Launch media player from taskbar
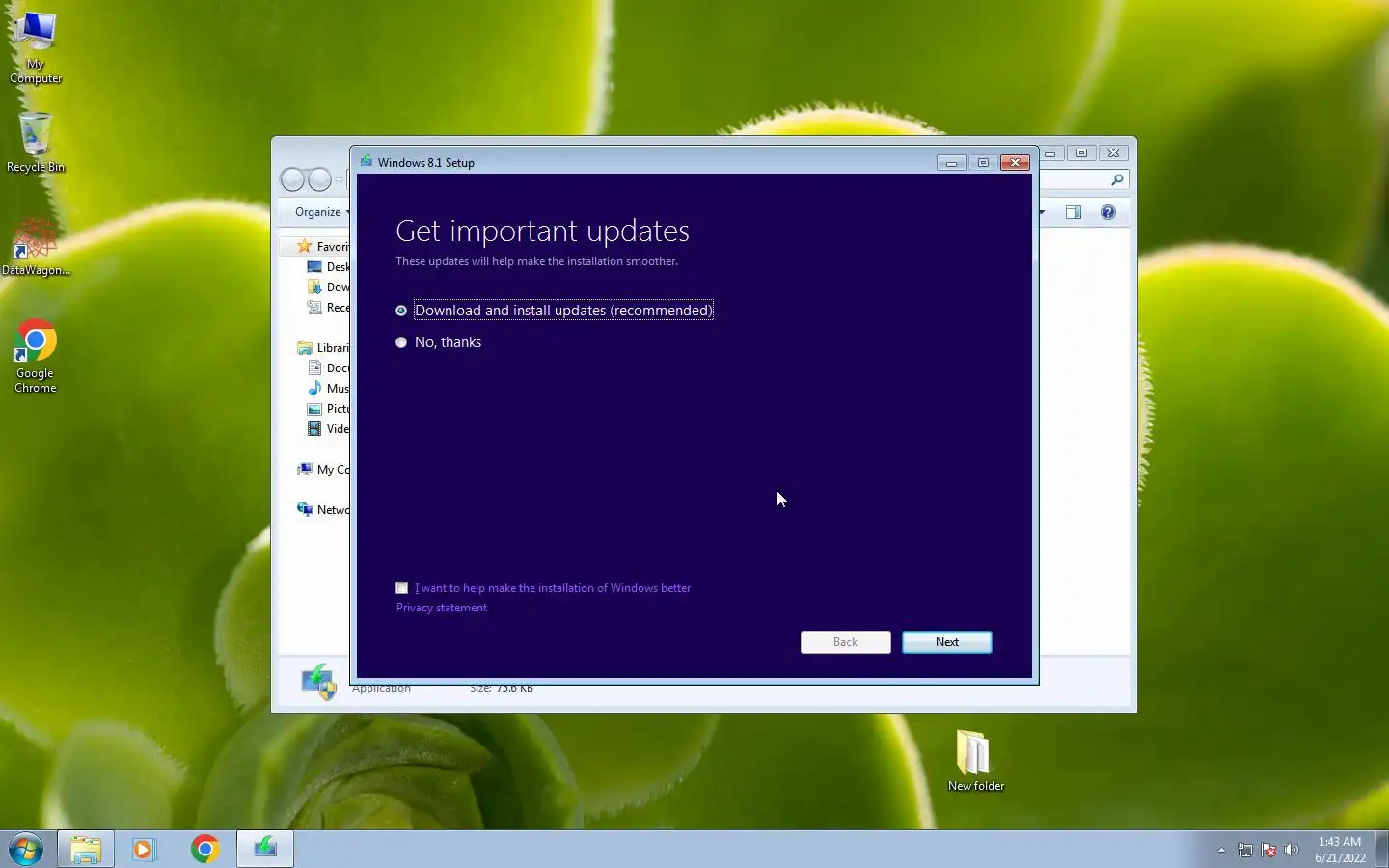 [145, 850]
